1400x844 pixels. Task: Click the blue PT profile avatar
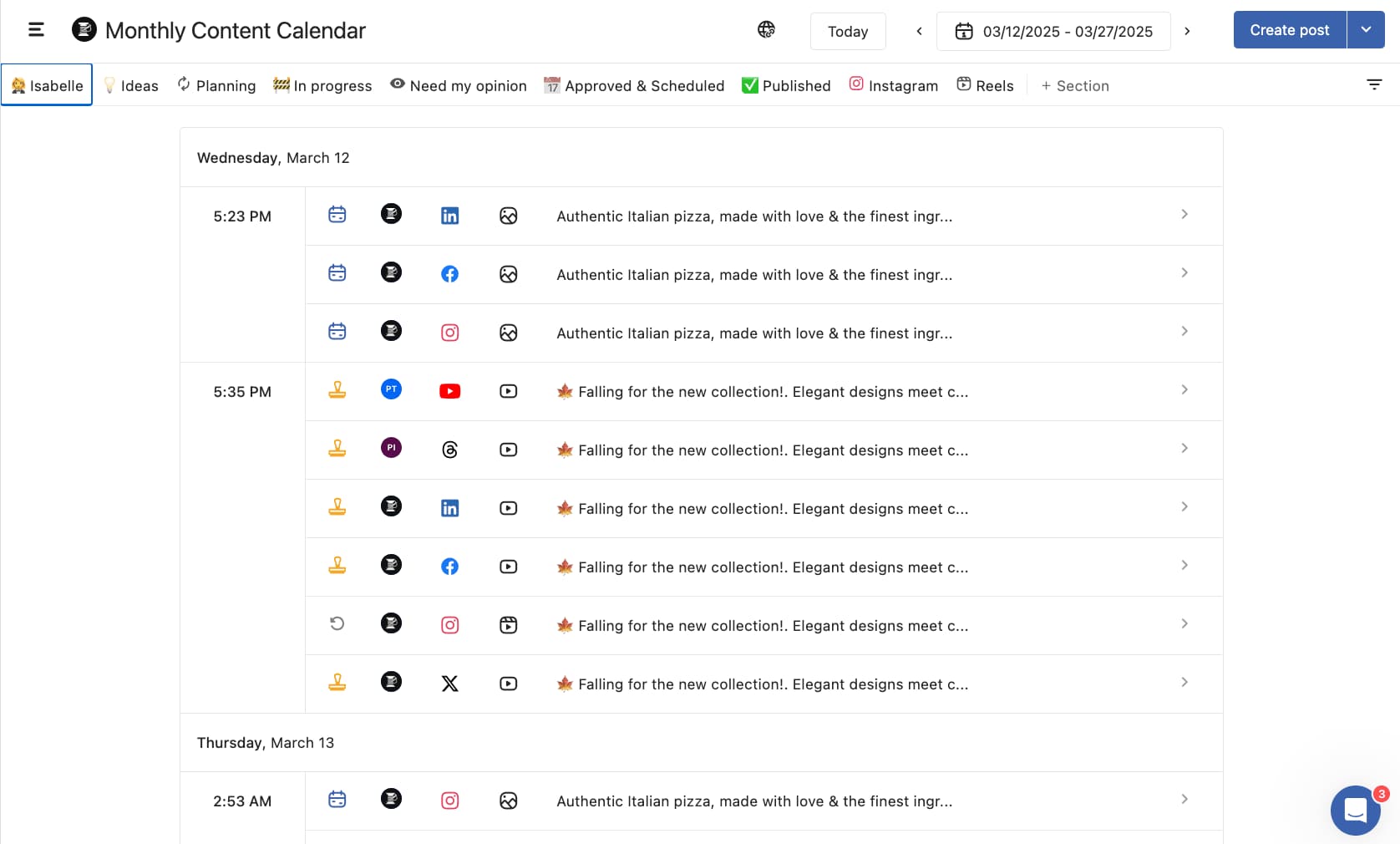[x=391, y=389]
